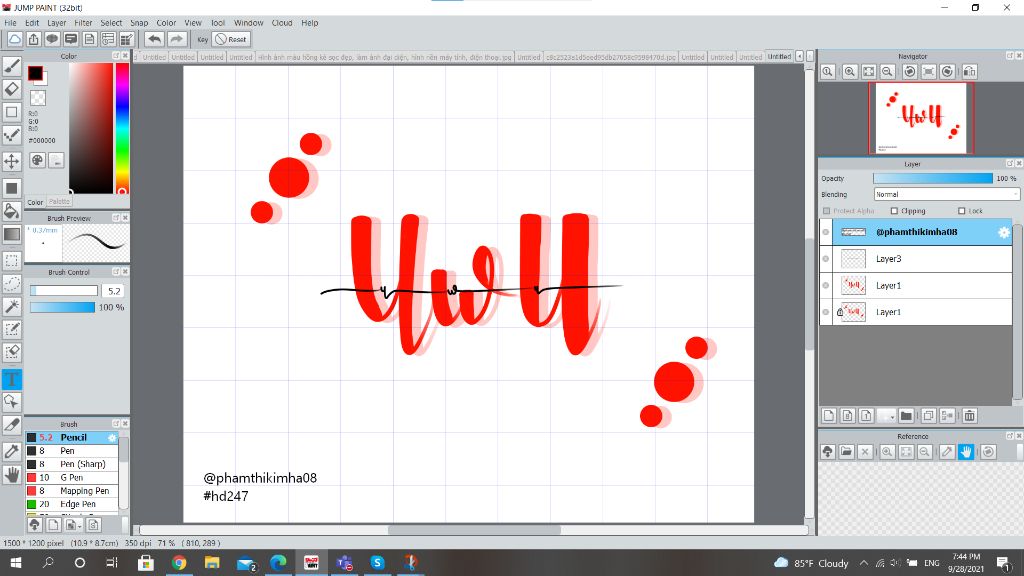Viewport: 1024px width, 576px height.
Task: Zoom out using Navigator magnifier minus
Action: pos(888,72)
